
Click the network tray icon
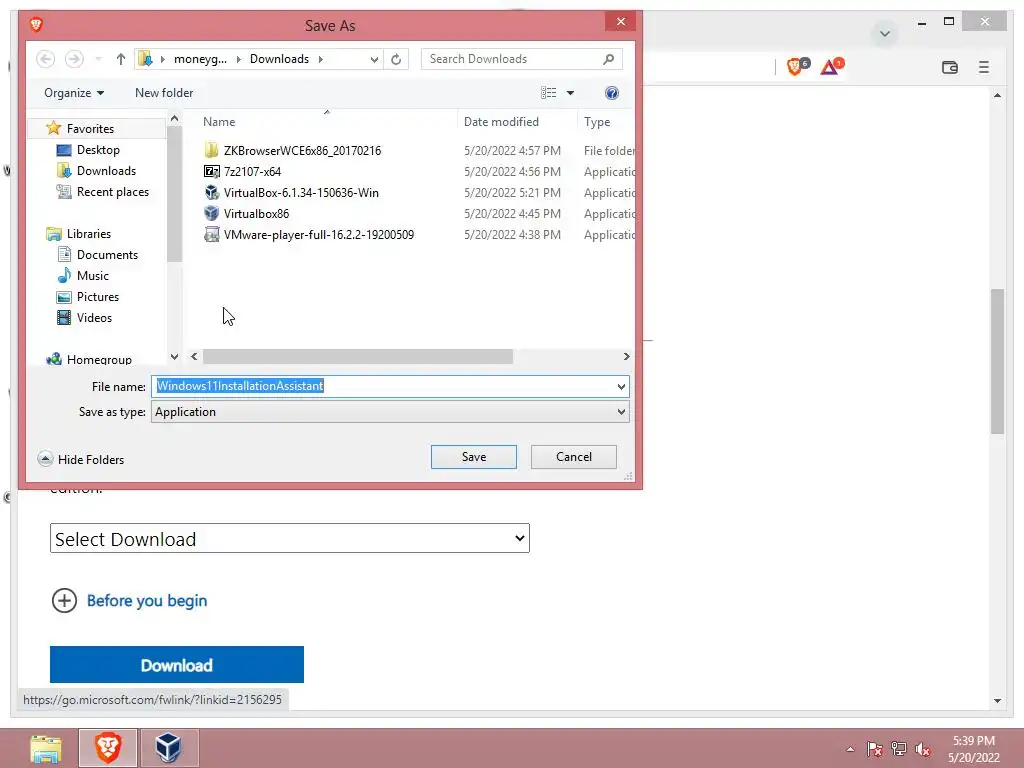(899, 749)
